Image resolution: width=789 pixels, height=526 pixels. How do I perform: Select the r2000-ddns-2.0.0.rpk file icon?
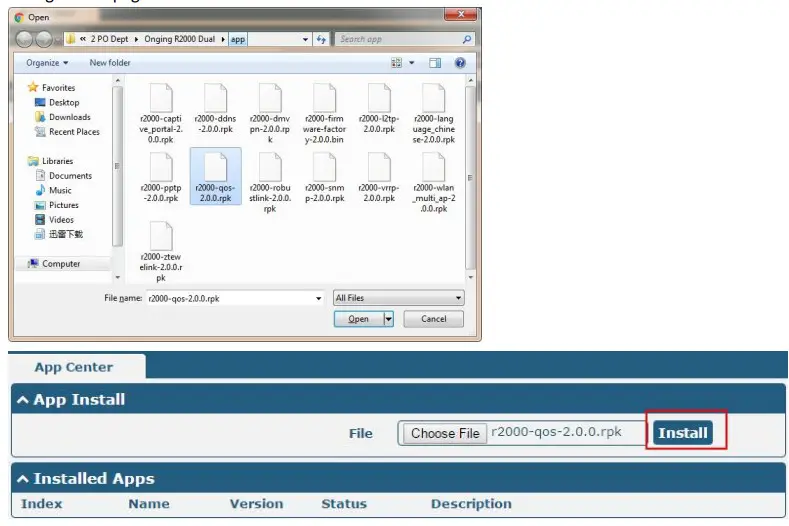click(215, 98)
